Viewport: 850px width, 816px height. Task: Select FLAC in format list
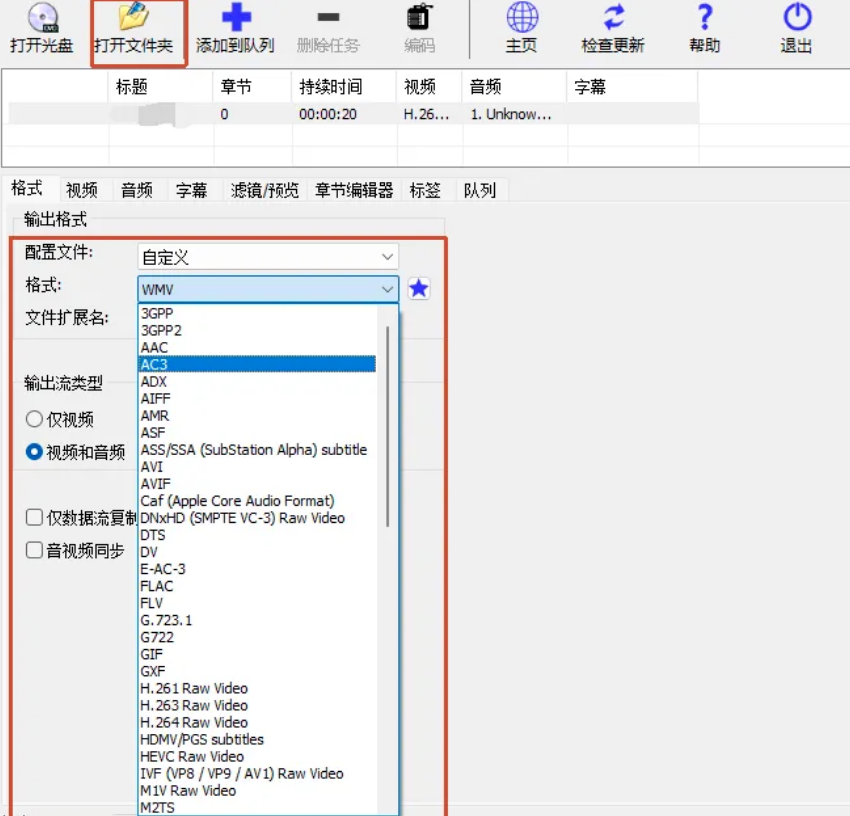257,586
